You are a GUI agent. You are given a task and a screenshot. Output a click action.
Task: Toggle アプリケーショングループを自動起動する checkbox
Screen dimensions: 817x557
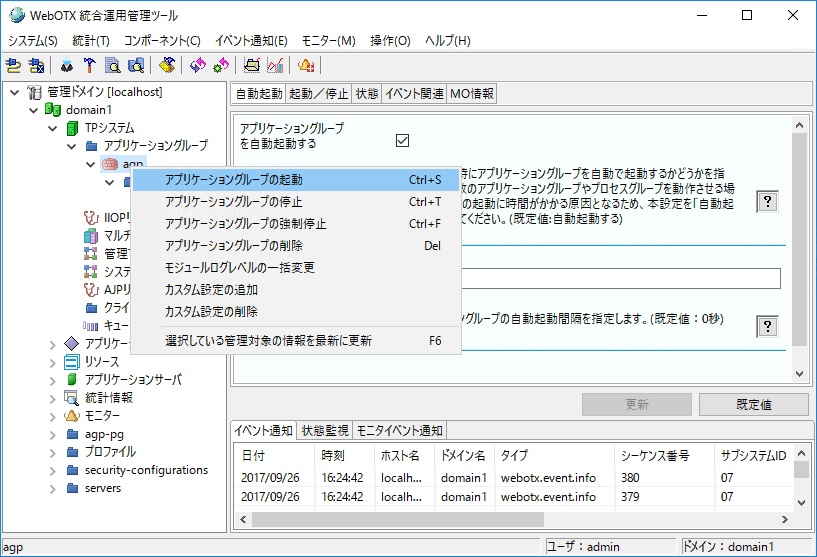[x=402, y=140]
